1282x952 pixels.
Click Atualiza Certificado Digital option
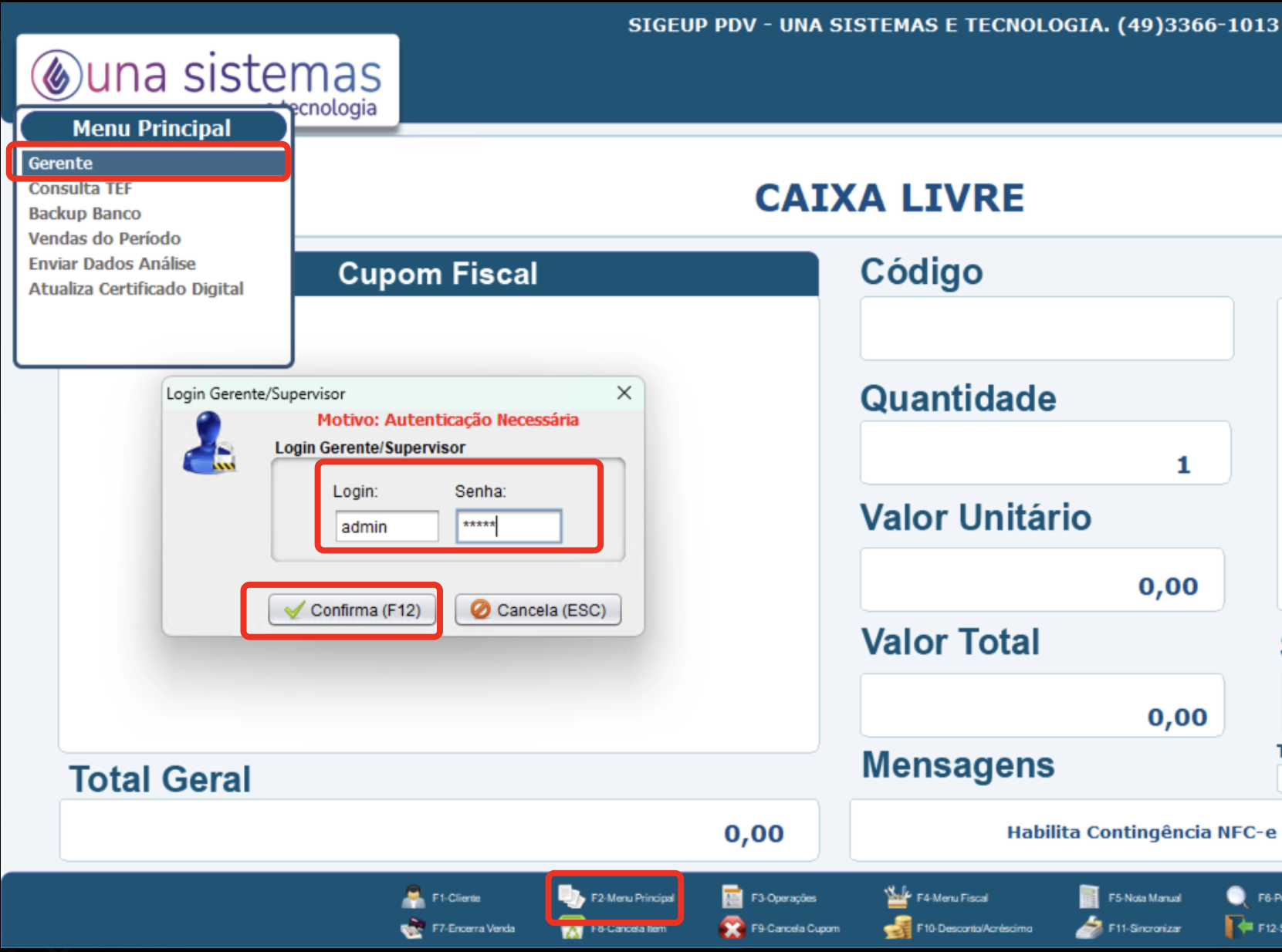(x=136, y=289)
